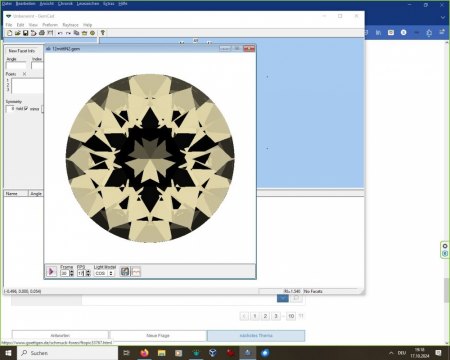Click the round green gem toolbar icon
The height and width of the screenshot is (360, 450).
click(93, 33)
